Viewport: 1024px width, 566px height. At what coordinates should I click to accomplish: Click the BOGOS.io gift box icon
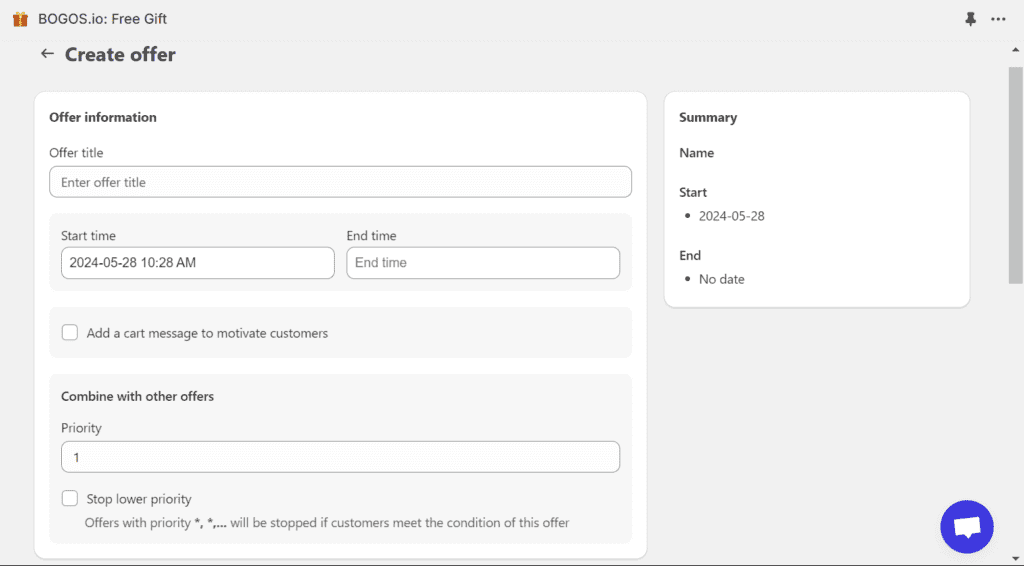pos(20,19)
